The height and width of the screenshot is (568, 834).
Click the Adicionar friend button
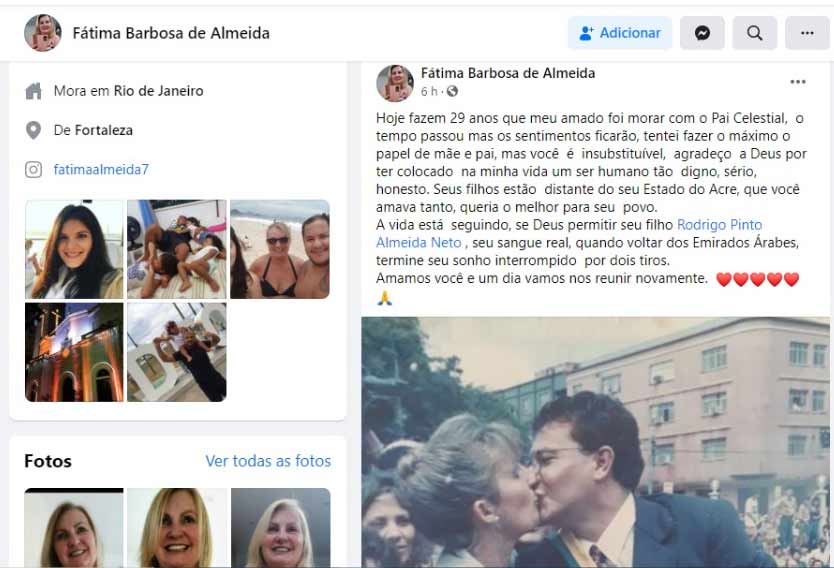(x=620, y=33)
